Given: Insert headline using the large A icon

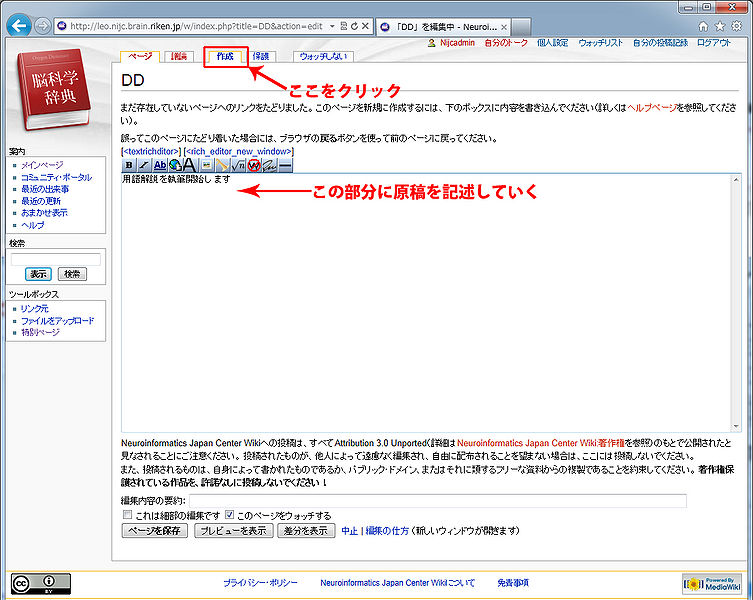Looking at the screenshot, I should (189, 165).
